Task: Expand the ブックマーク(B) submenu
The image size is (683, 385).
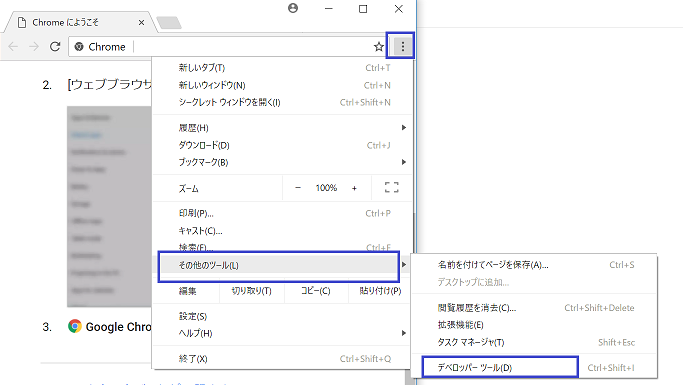Action: pyautogui.click(x=282, y=162)
